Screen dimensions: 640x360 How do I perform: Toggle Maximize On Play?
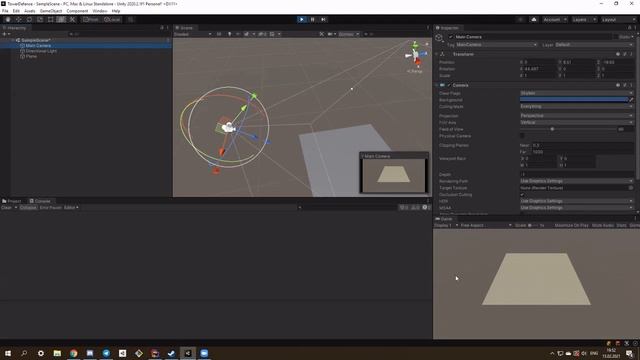(x=571, y=225)
